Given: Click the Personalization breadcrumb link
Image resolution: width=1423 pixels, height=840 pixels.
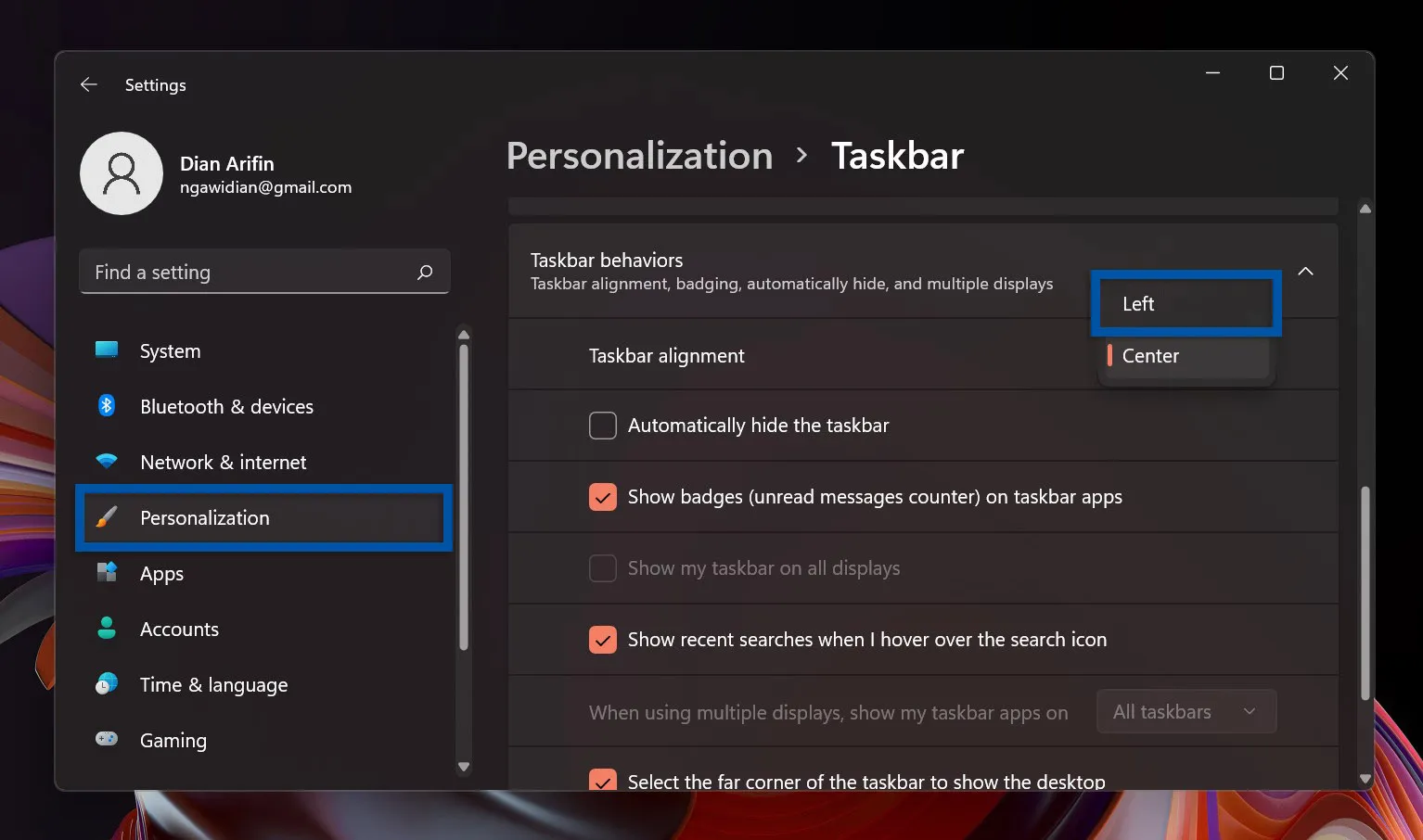Looking at the screenshot, I should (639, 156).
